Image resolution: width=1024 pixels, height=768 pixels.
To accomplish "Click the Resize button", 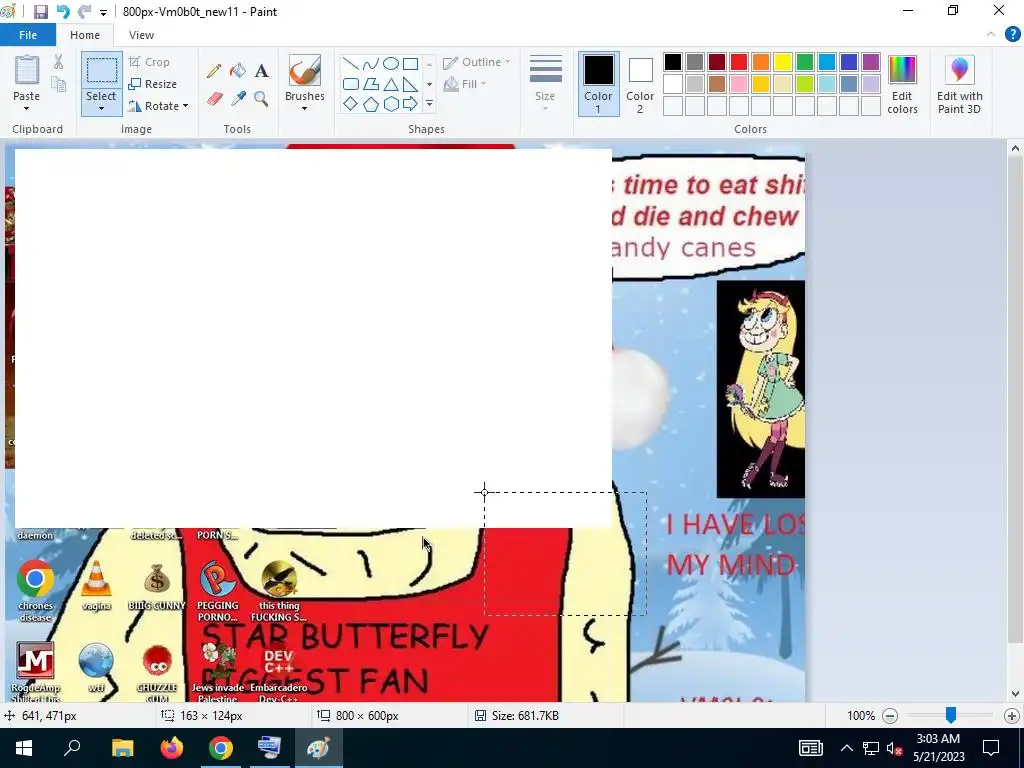I will point(153,84).
